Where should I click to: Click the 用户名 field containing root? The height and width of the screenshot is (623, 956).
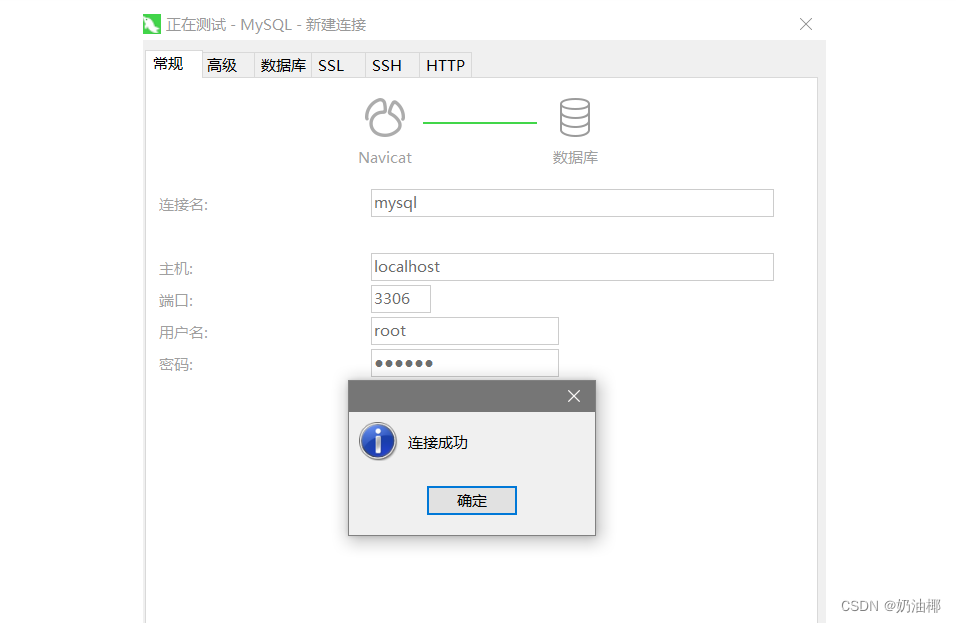(465, 331)
